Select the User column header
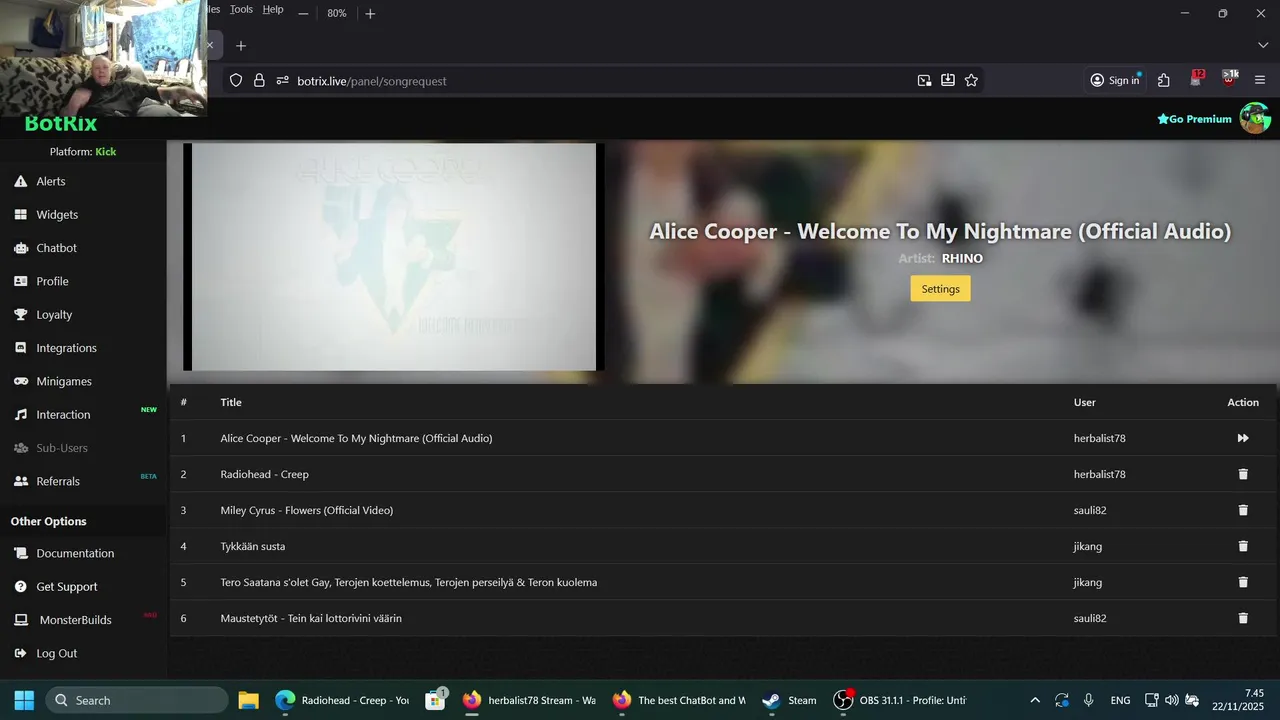 [x=1085, y=402]
